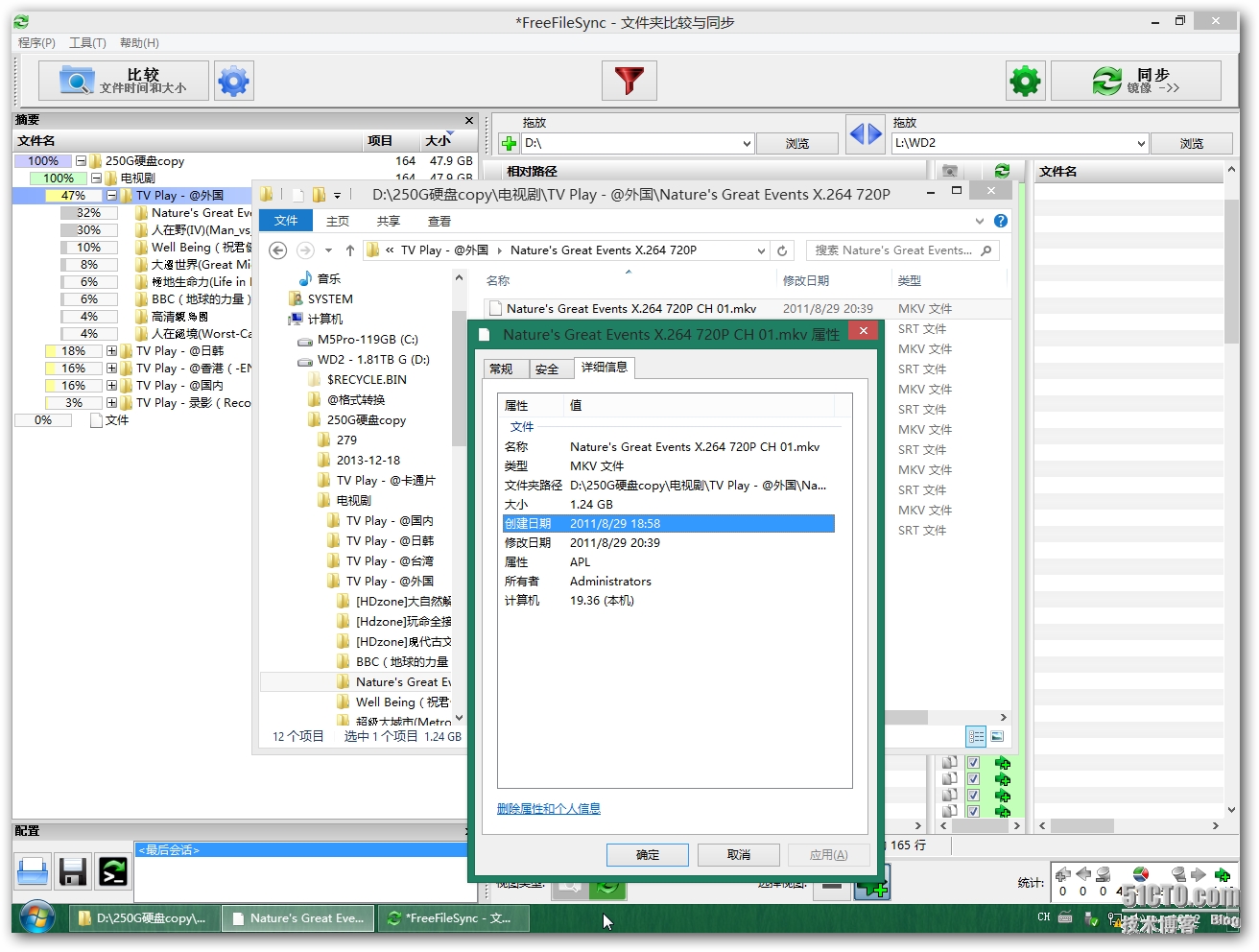Open Explorer help question mark

pyautogui.click(x=1001, y=221)
